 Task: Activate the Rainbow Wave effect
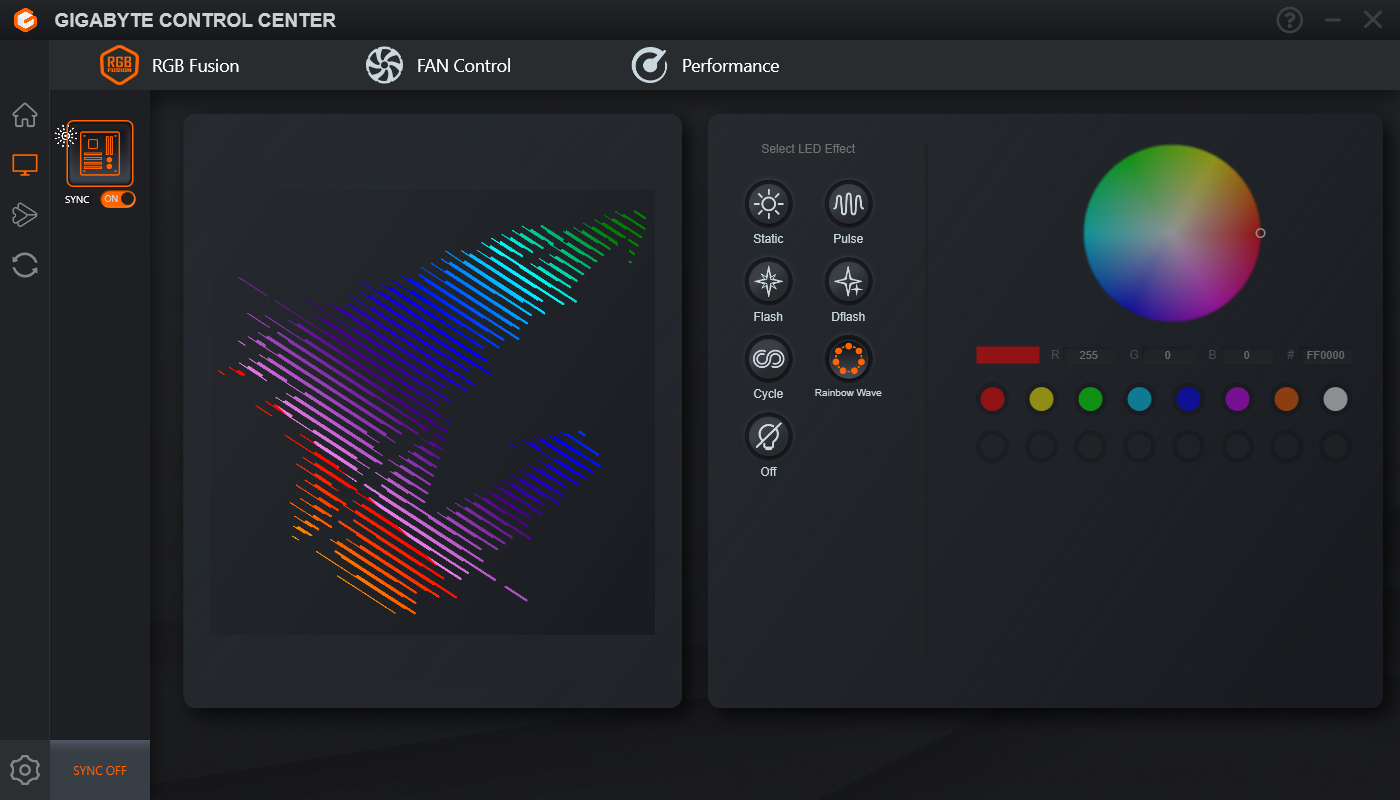coord(848,359)
